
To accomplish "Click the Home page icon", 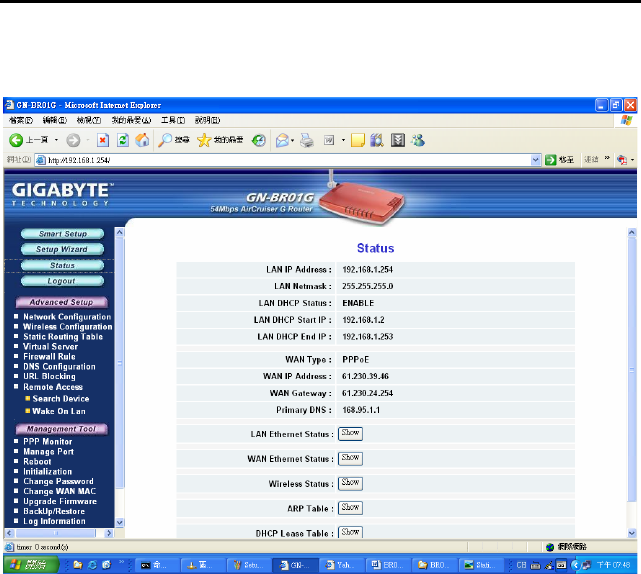I will coord(142,140).
